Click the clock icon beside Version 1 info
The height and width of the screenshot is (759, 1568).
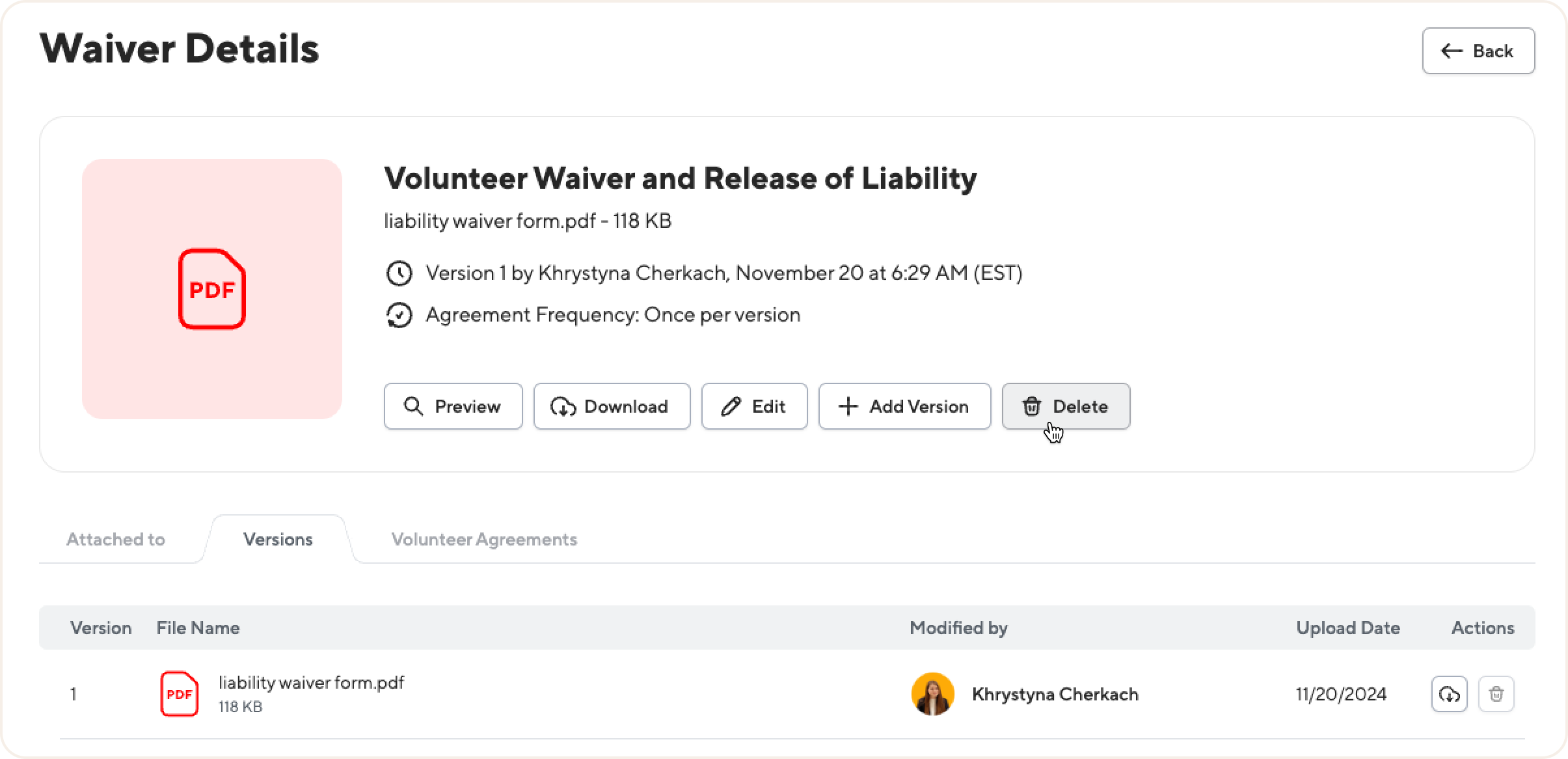tap(399, 273)
